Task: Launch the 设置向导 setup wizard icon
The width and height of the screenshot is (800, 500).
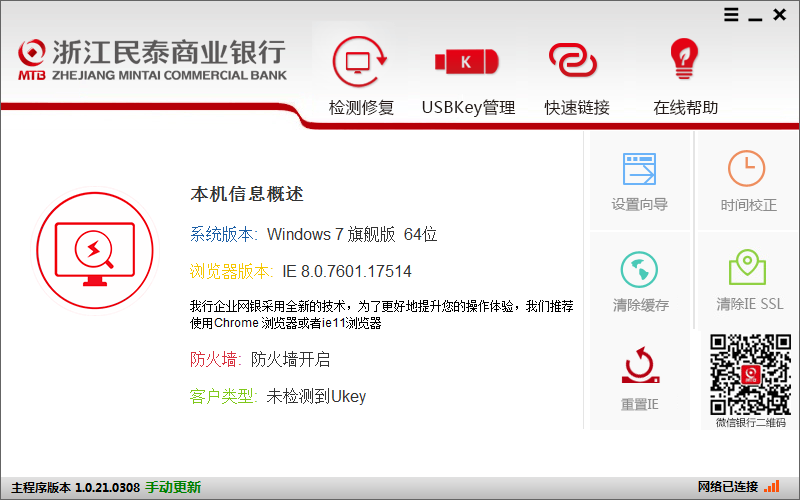Action: pyautogui.click(x=639, y=169)
